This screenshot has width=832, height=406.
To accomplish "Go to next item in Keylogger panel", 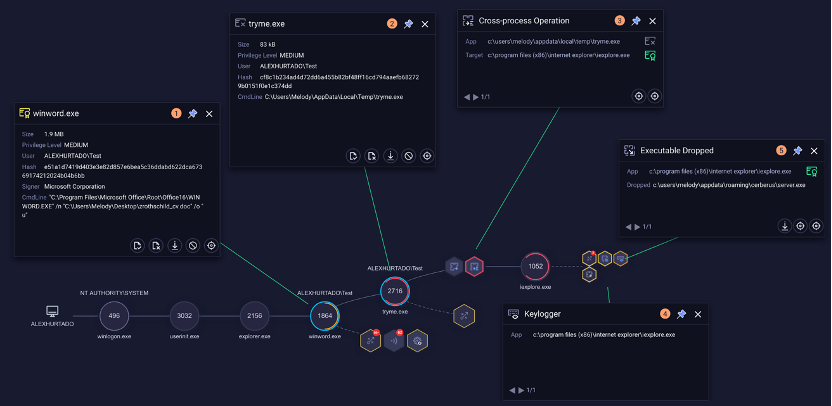I will pos(521,390).
